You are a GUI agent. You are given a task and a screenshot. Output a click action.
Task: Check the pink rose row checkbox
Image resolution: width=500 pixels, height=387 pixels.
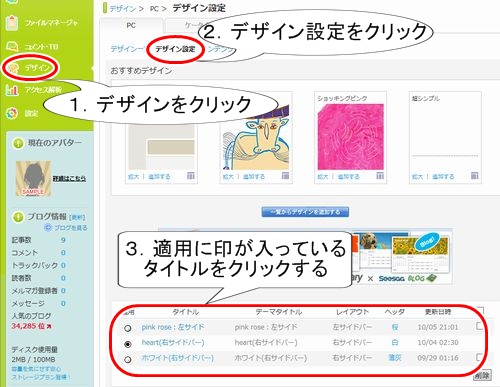pyautogui.click(x=479, y=326)
